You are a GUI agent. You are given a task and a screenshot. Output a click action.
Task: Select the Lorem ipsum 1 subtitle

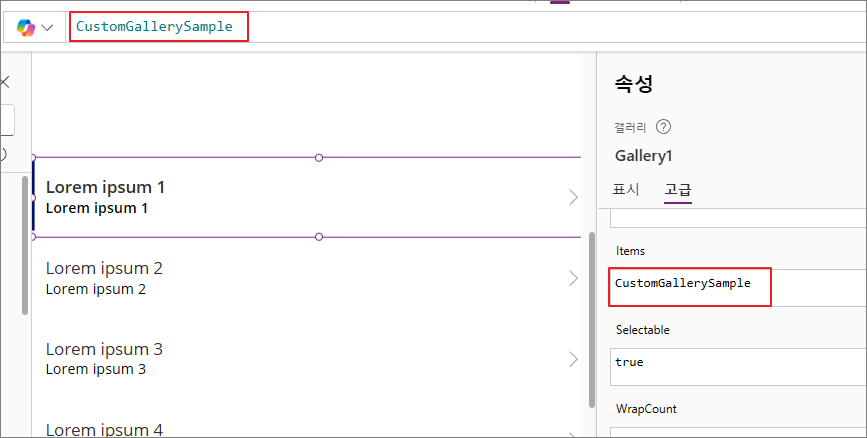[x=97, y=208]
